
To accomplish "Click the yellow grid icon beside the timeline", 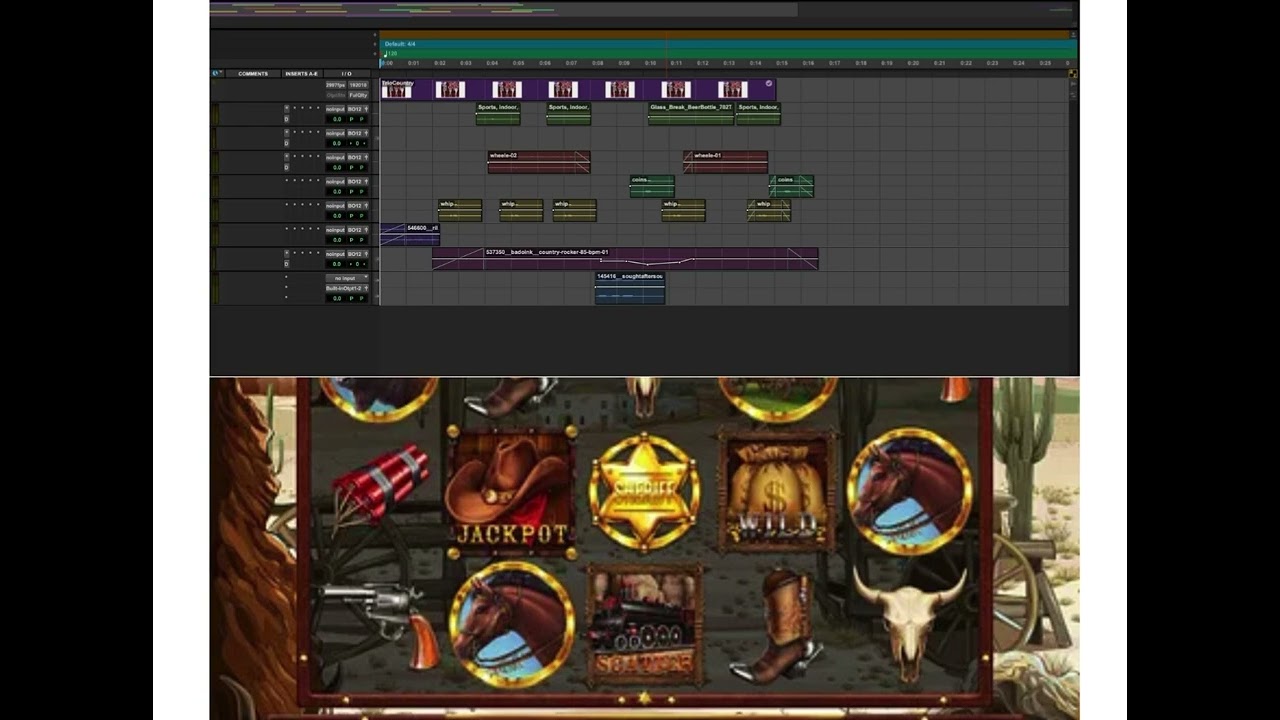I will [1072, 74].
